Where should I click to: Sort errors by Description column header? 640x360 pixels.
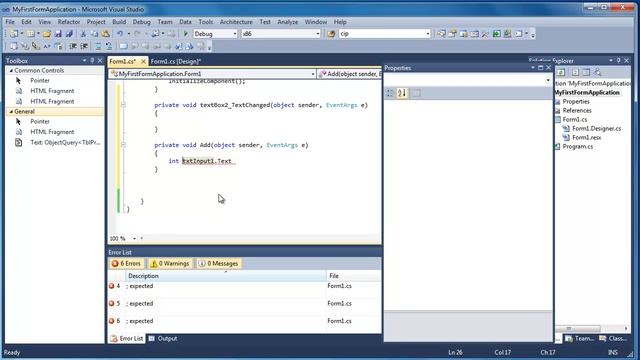(x=225, y=276)
